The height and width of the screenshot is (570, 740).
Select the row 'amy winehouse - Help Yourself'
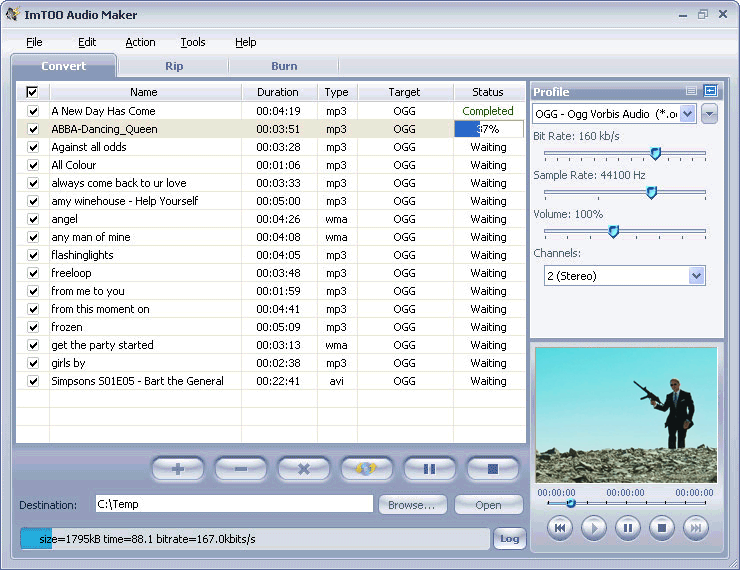click(x=271, y=201)
